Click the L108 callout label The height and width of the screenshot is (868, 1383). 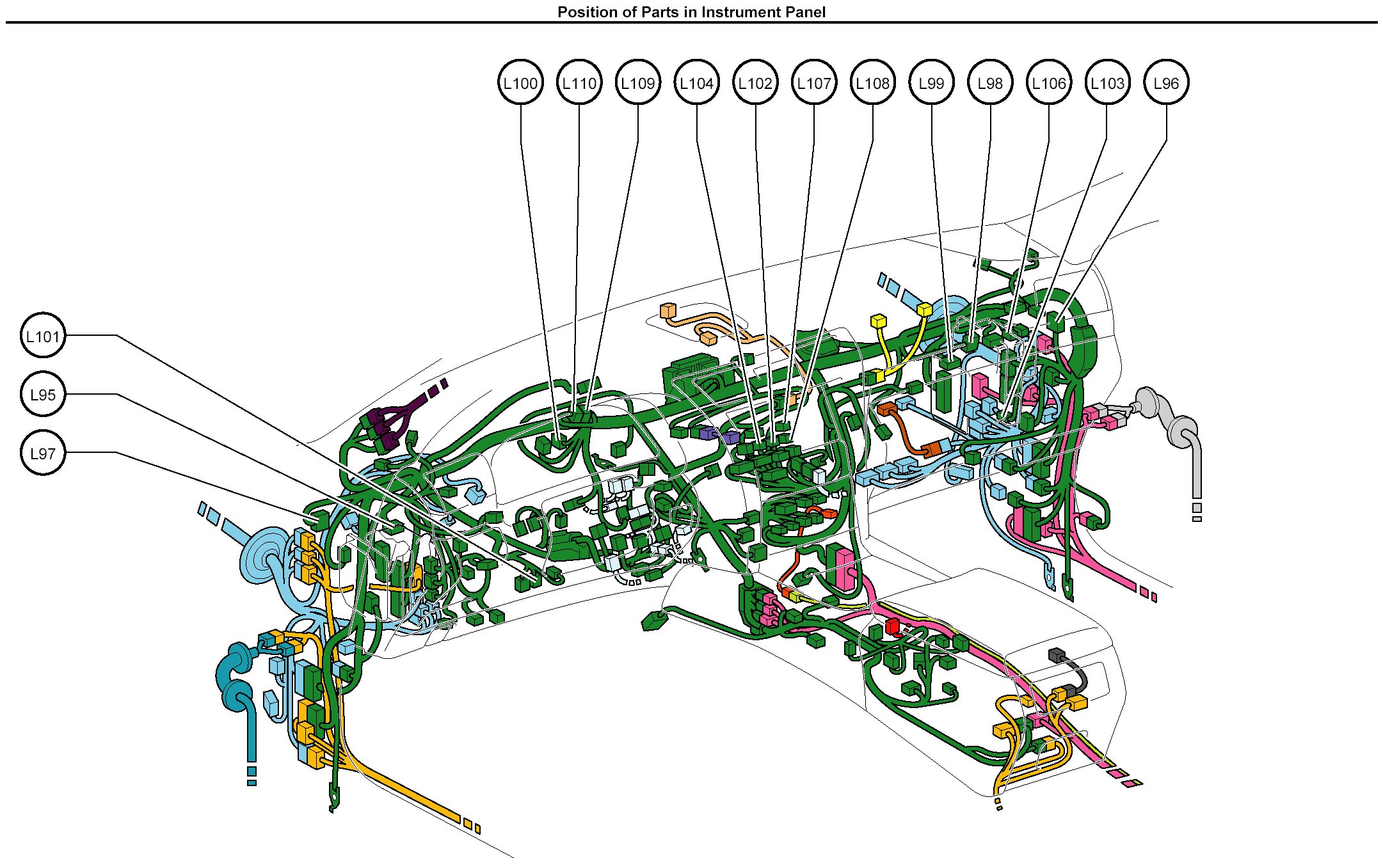pyautogui.click(x=873, y=83)
